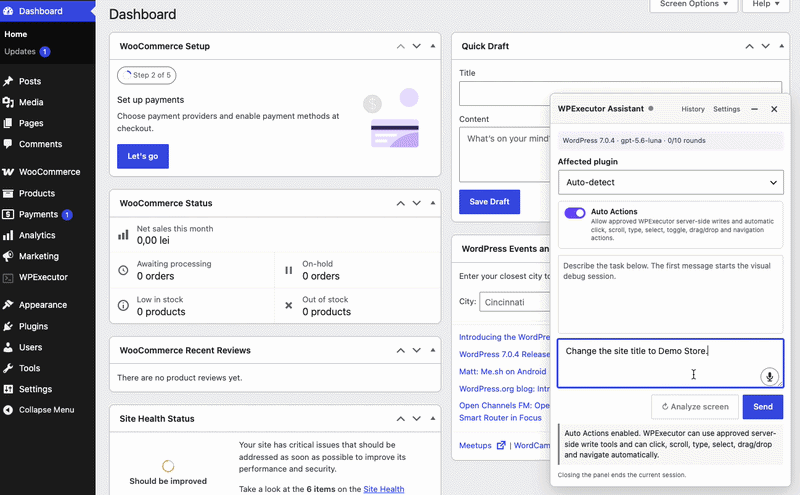Click the microphone voice input icon
Screen dimensions: 800x495
[769, 377]
